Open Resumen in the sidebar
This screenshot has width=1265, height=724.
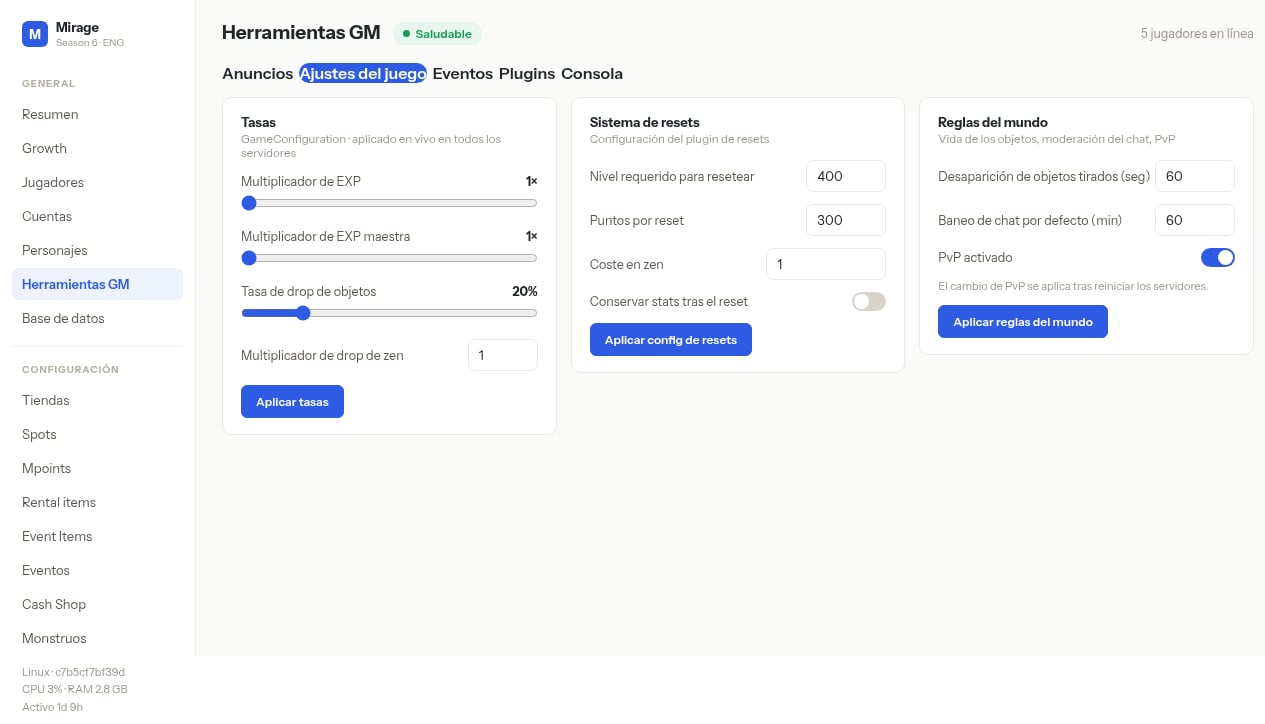point(97,114)
